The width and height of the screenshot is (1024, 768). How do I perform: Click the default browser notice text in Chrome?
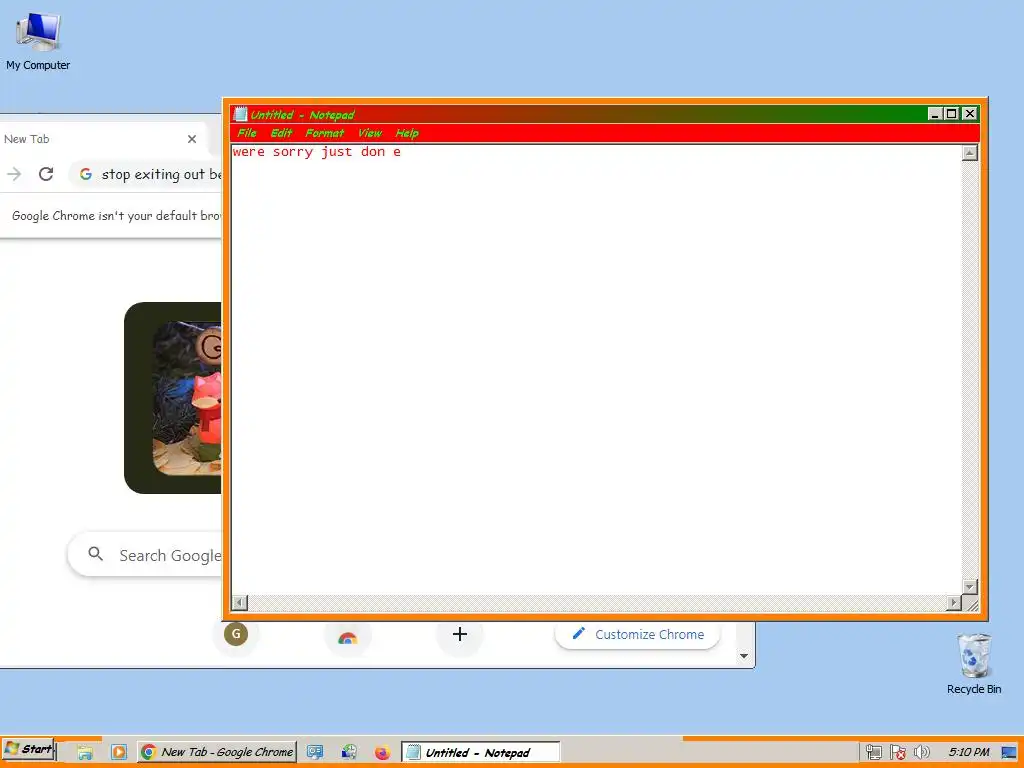(x=117, y=216)
